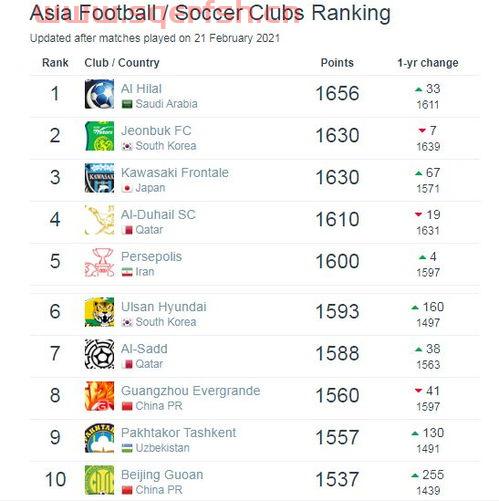This screenshot has height=501, width=499.
Task: Open the Kawasaki Frontale club badge
Action: 99,178
